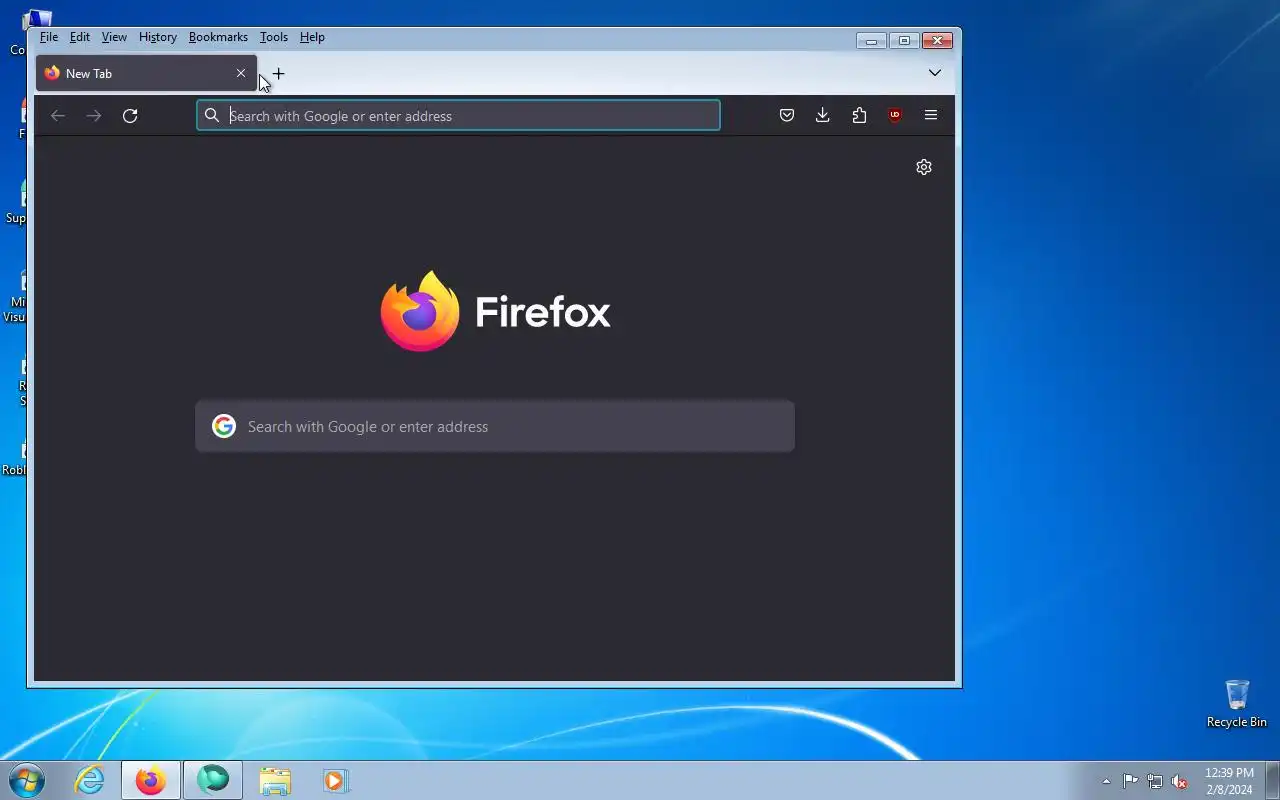Screen dimensions: 1280x800
Task: Click the address bar magnifier icon
Action: (x=212, y=116)
